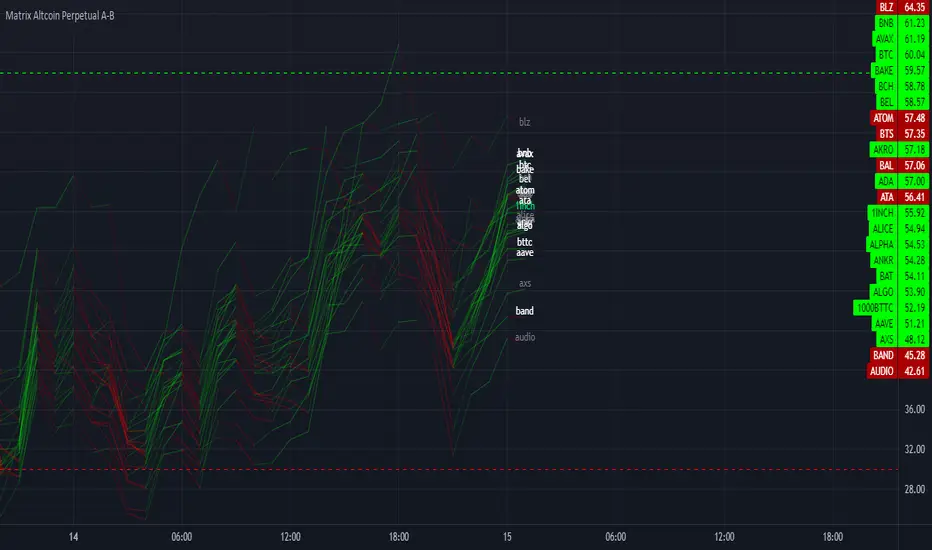The width and height of the screenshot is (932, 550).
Task: Select the ATA 56.41 price label
Action: coord(902,197)
